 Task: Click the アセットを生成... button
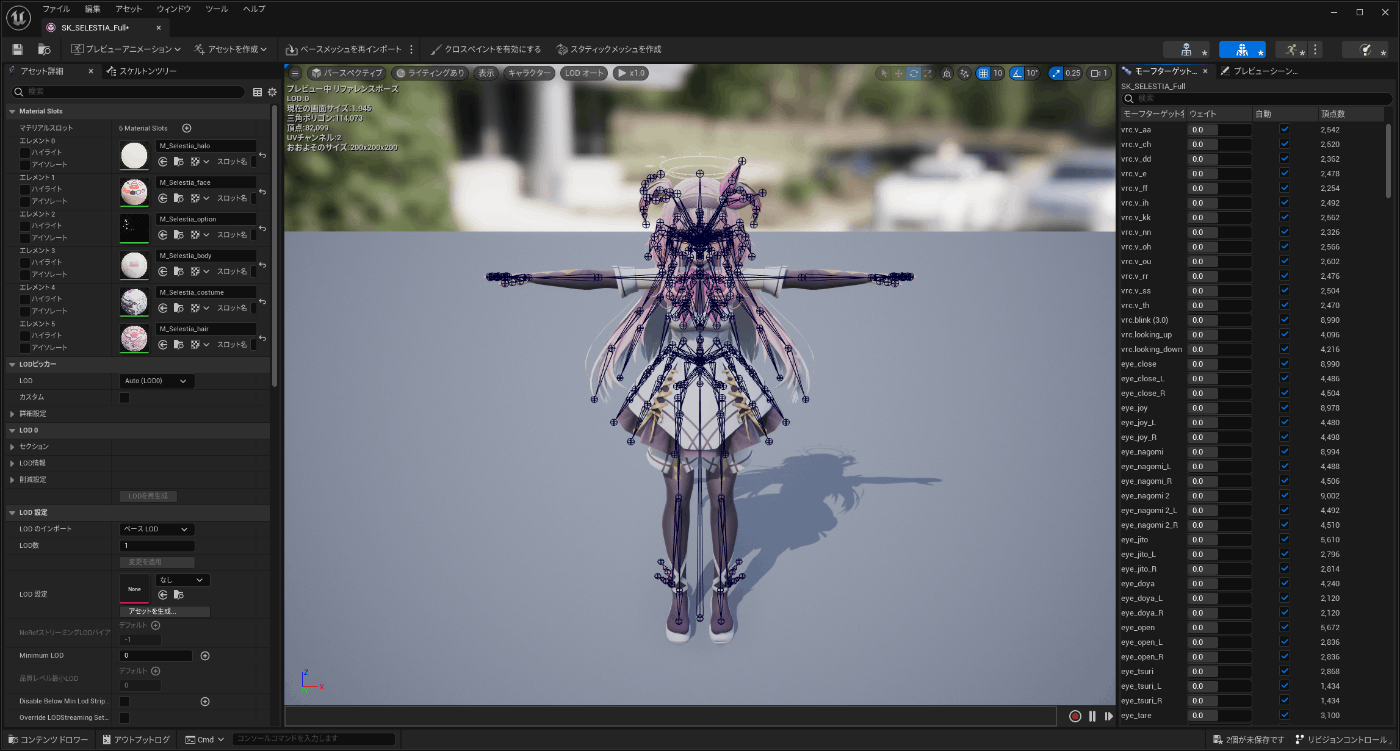pyautogui.click(x=164, y=611)
